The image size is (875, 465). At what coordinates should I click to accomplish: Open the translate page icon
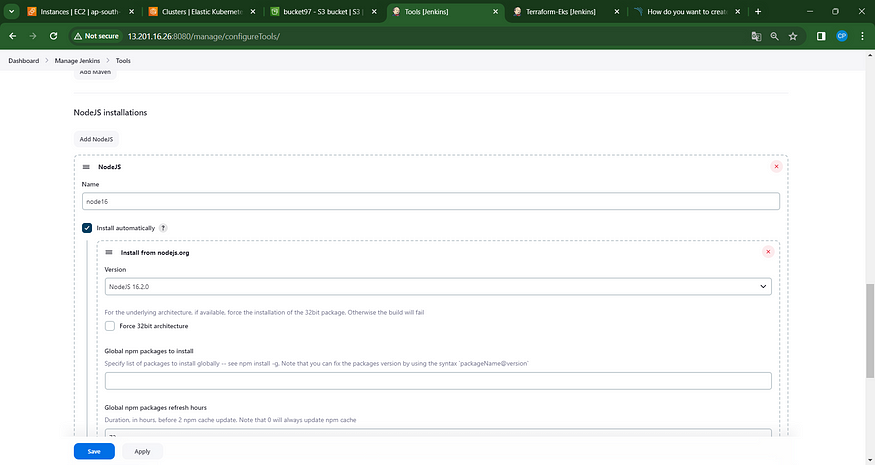click(756, 36)
